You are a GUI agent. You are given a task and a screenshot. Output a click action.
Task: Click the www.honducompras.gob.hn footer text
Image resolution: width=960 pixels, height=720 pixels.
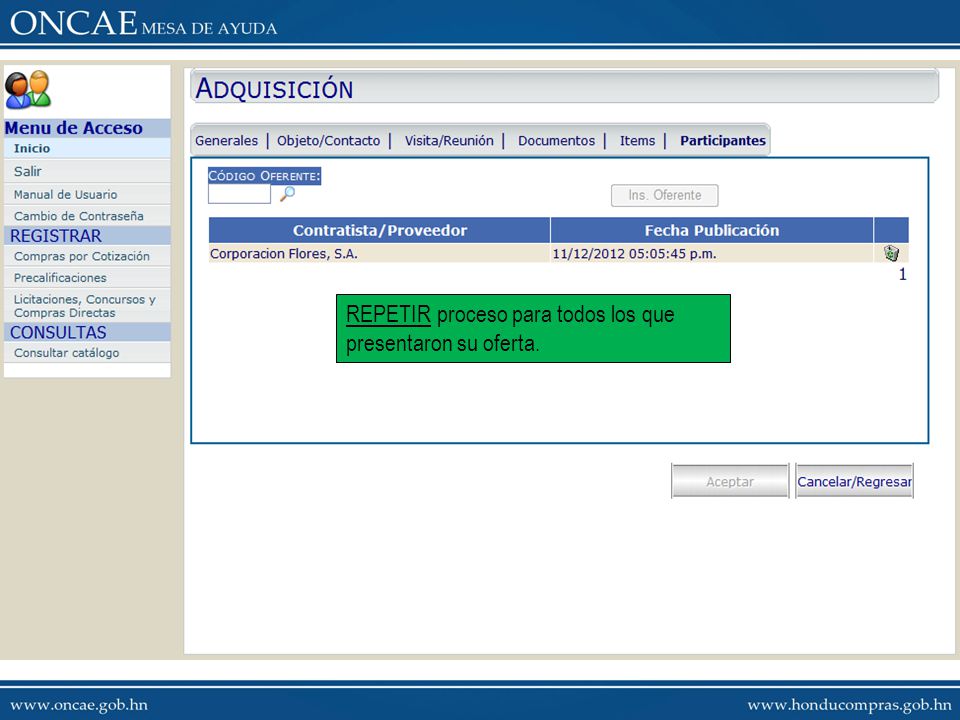(x=849, y=705)
